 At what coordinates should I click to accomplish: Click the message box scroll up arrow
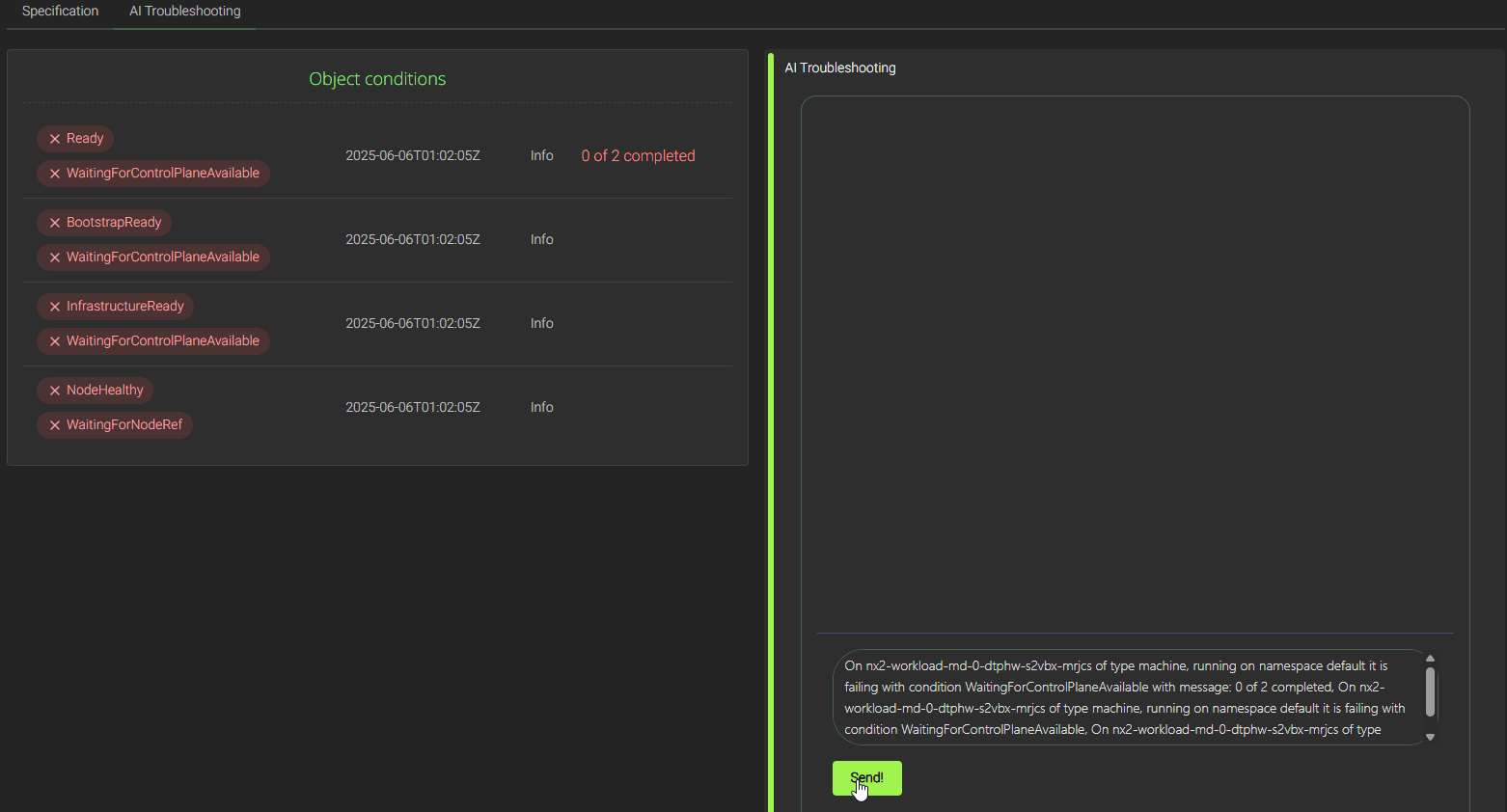[1430, 659]
